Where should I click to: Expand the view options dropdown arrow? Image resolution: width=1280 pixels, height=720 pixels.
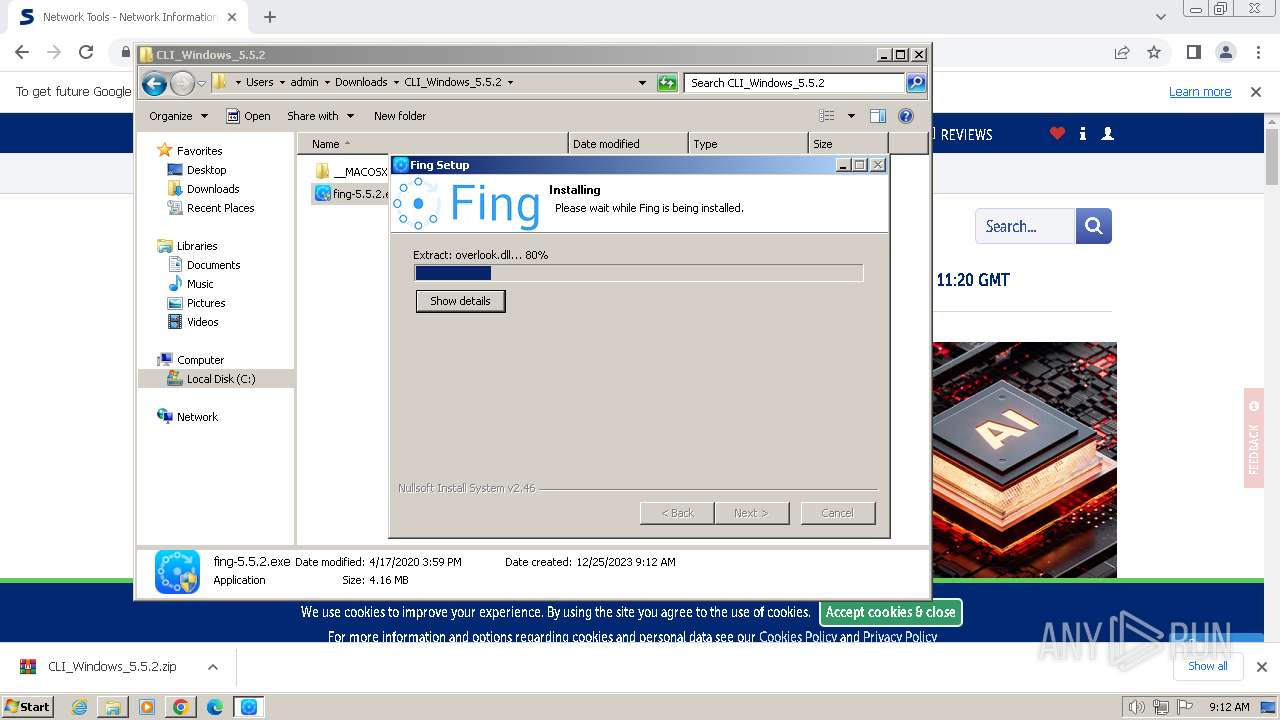(x=851, y=116)
